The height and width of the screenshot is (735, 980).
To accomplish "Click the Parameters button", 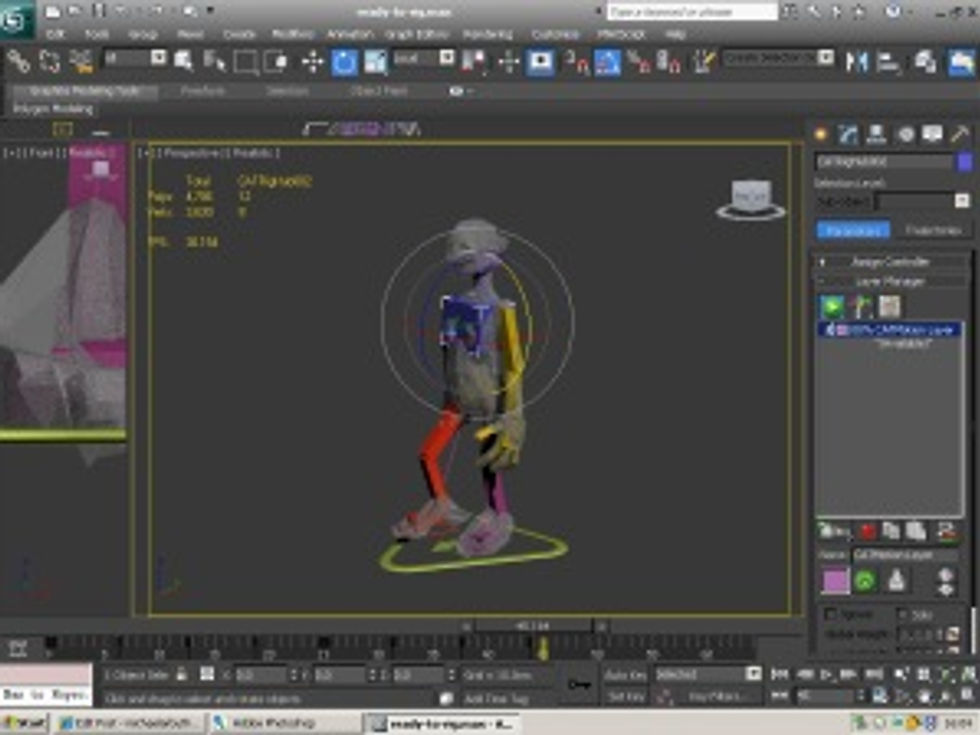I will tap(853, 231).
